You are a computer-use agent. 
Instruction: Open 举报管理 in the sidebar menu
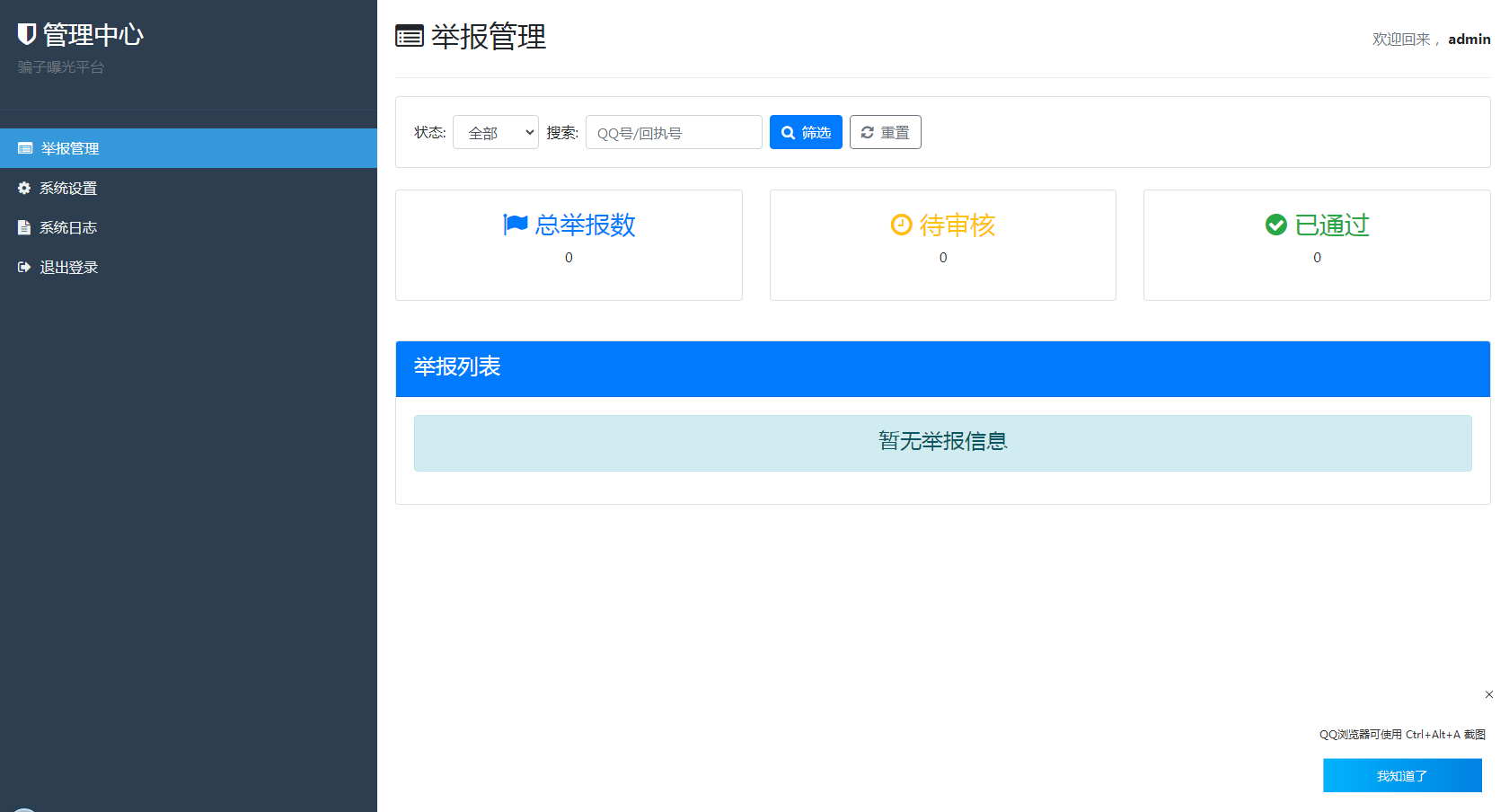(70, 148)
